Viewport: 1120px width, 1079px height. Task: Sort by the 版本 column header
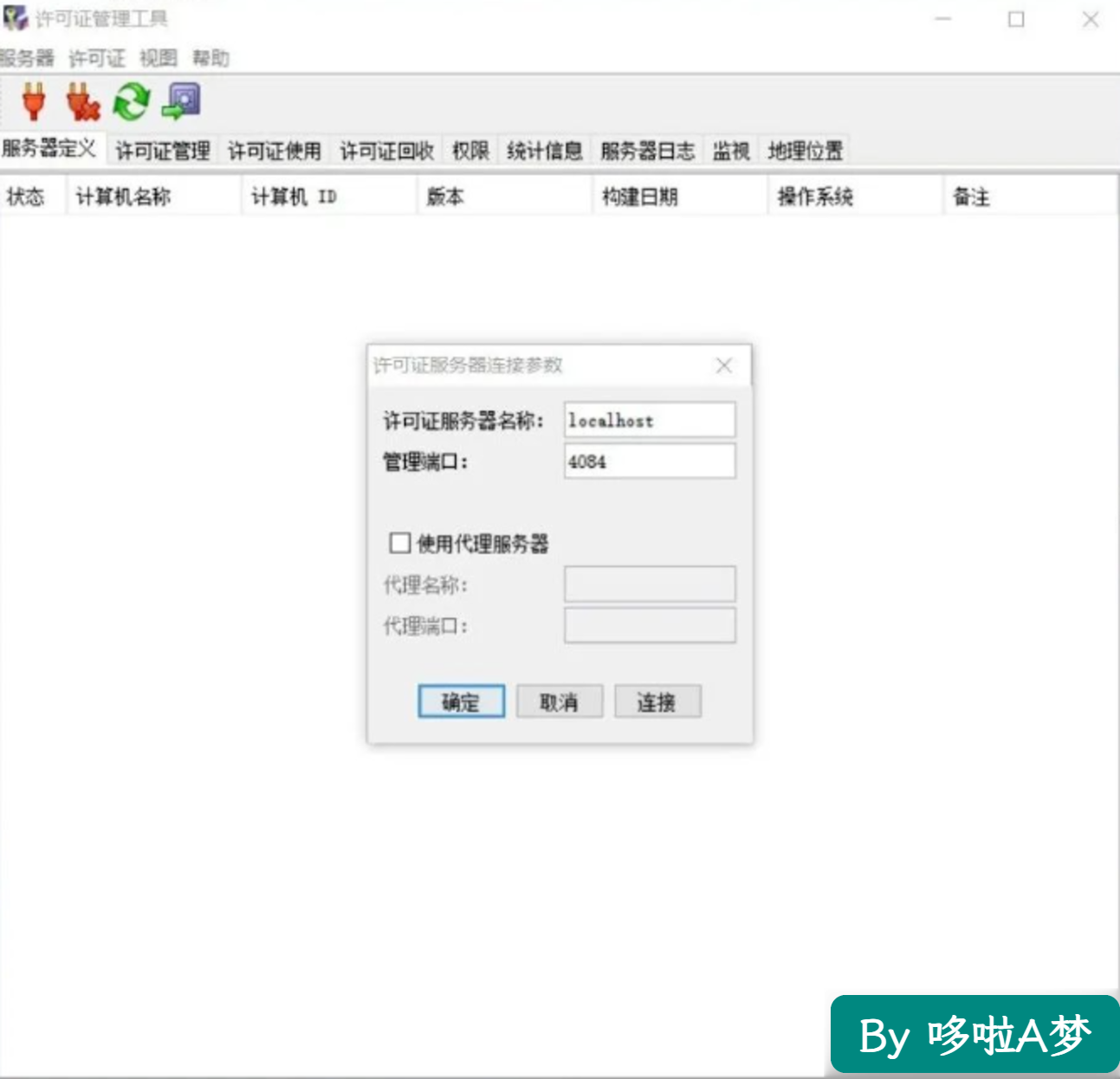(x=505, y=197)
